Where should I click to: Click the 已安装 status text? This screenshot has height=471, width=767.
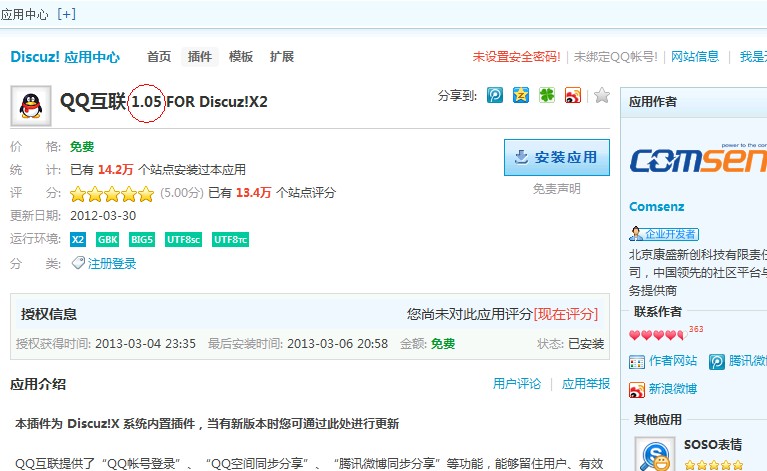(586, 344)
